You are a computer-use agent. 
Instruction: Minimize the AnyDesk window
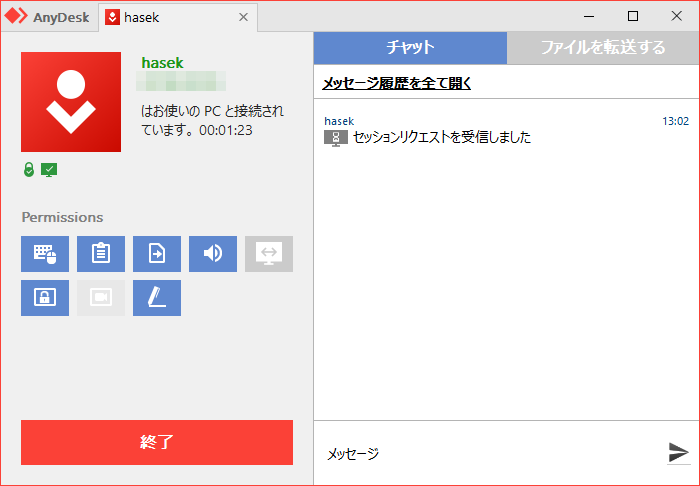click(x=589, y=17)
